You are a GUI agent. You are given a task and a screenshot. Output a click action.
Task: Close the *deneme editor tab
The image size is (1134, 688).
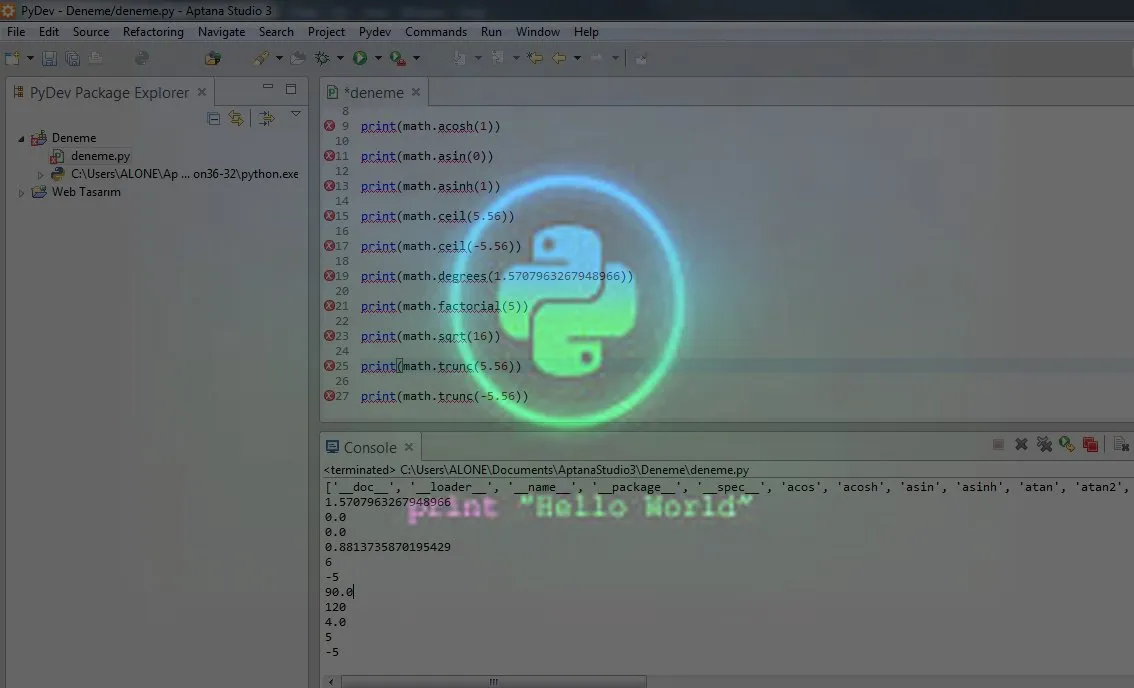[x=416, y=92]
